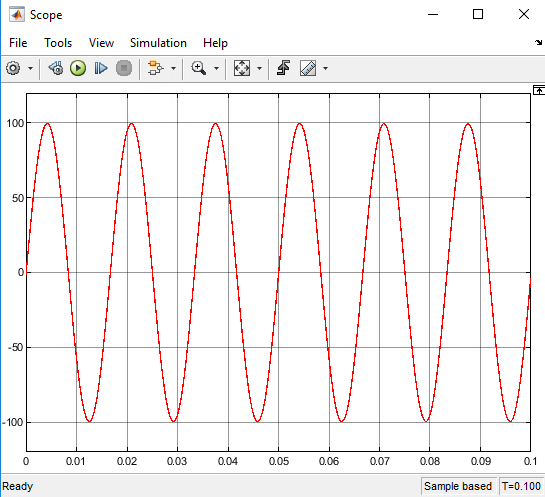Expand the axes scaling dropdown arrow
The height and width of the screenshot is (497, 545).
tap(259, 68)
